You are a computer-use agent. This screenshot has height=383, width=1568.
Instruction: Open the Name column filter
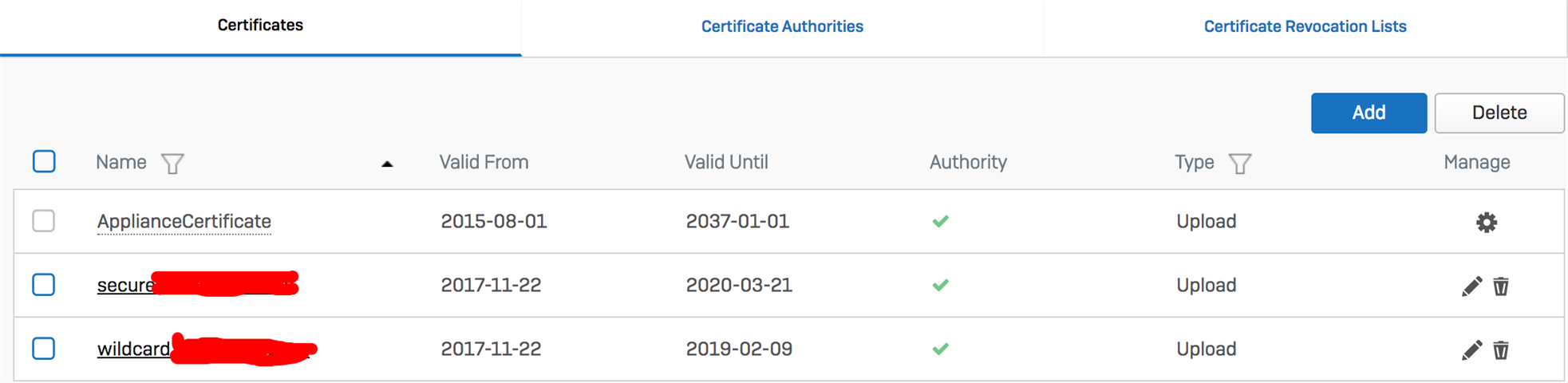pos(172,164)
